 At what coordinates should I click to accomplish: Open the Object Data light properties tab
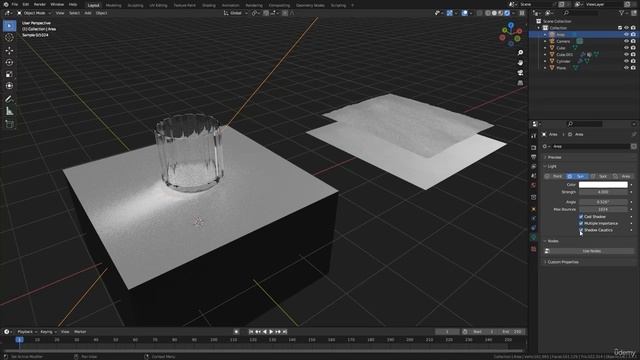[x=533, y=237]
